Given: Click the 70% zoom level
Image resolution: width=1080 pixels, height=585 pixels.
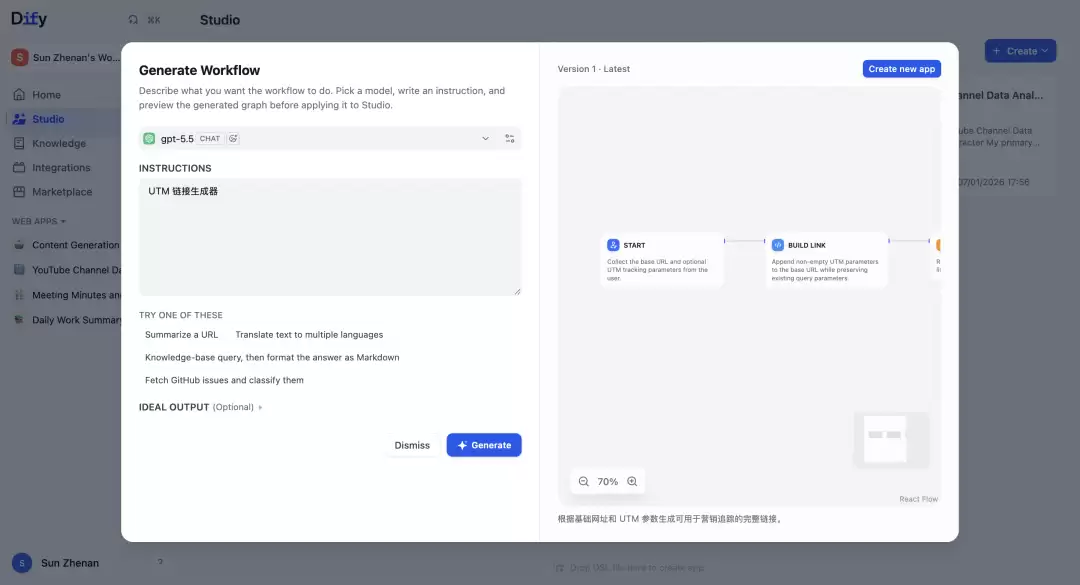Looking at the screenshot, I should point(608,482).
